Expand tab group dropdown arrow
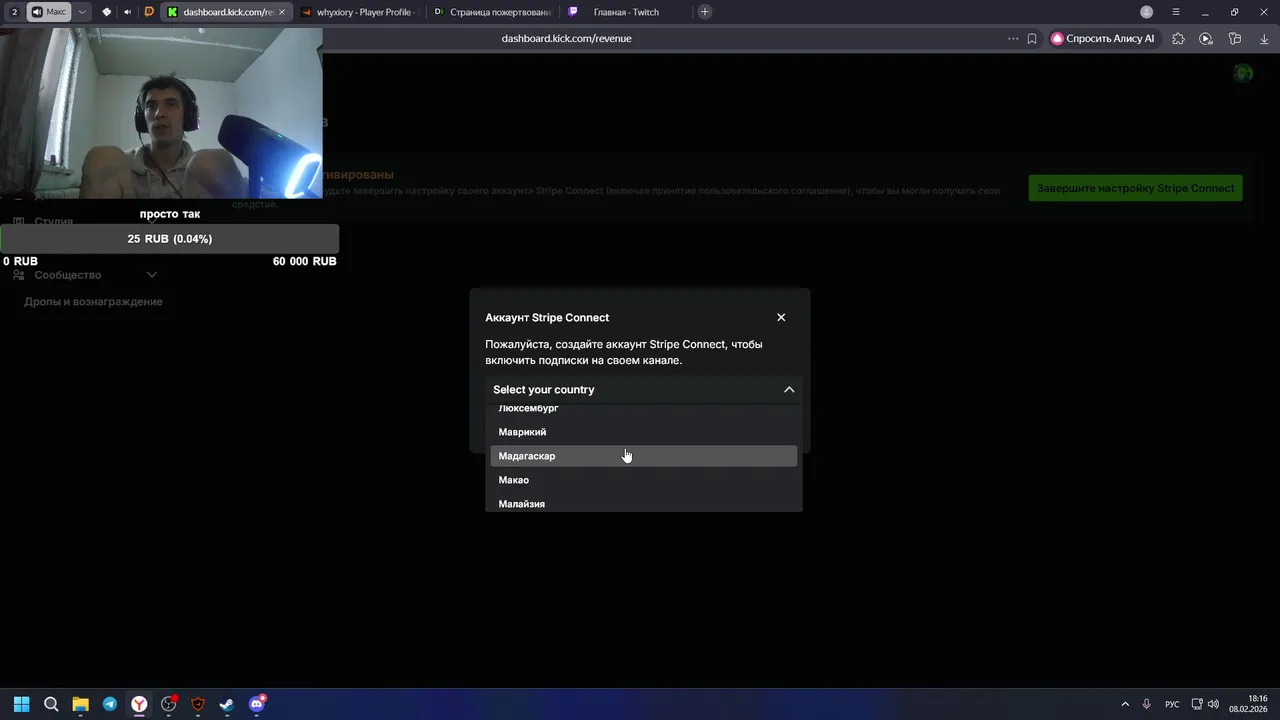The height and width of the screenshot is (720, 1280). coord(82,12)
